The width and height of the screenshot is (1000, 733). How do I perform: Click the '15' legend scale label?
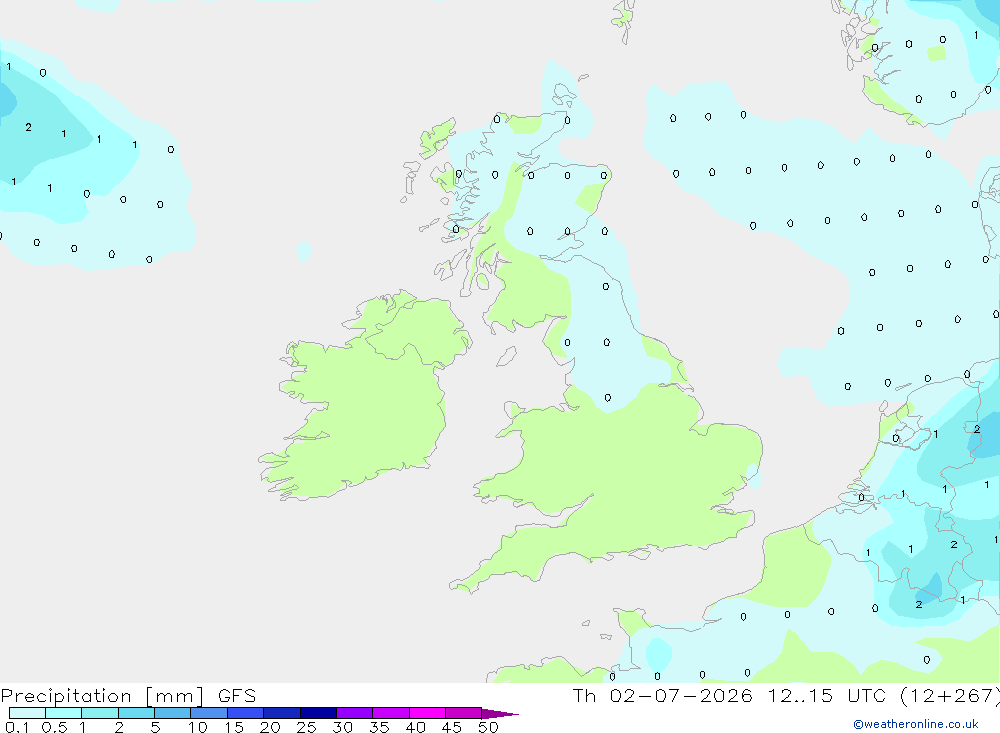[234, 727]
